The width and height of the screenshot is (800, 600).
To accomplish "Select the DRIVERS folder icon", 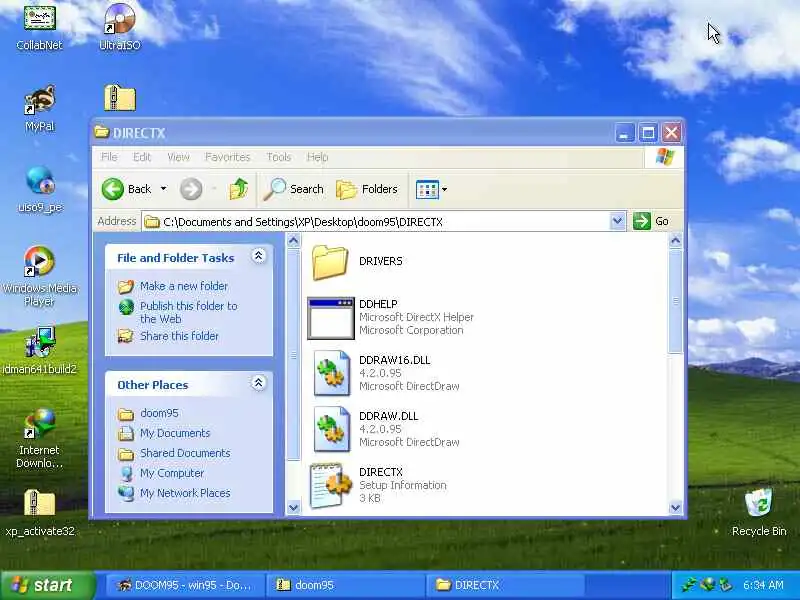I will click(330, 262).
